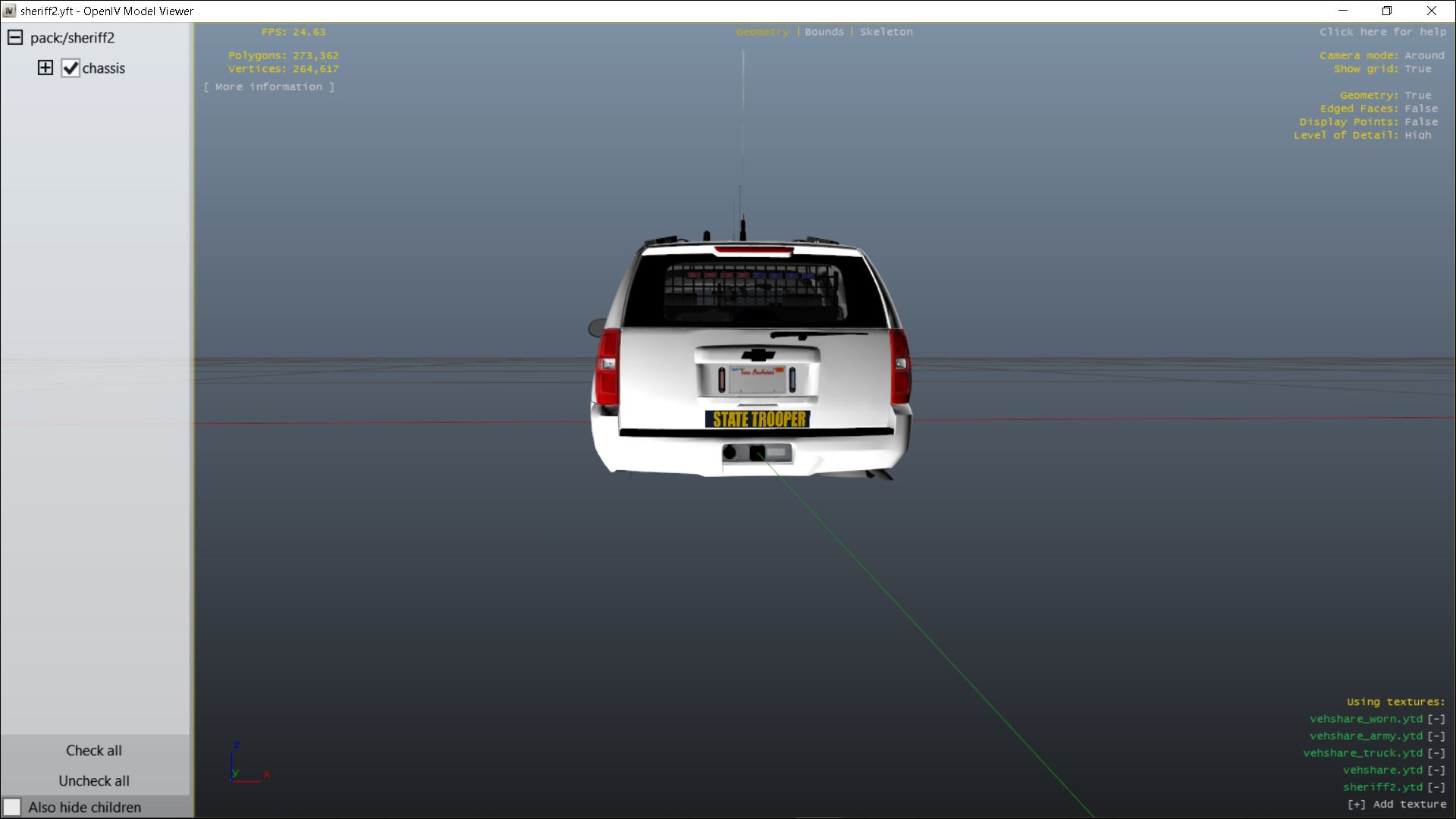Collapse the pack:/sheriff2 tree node
The image size is (1456, 819).
pyautogui.click(x=15, y=38)
